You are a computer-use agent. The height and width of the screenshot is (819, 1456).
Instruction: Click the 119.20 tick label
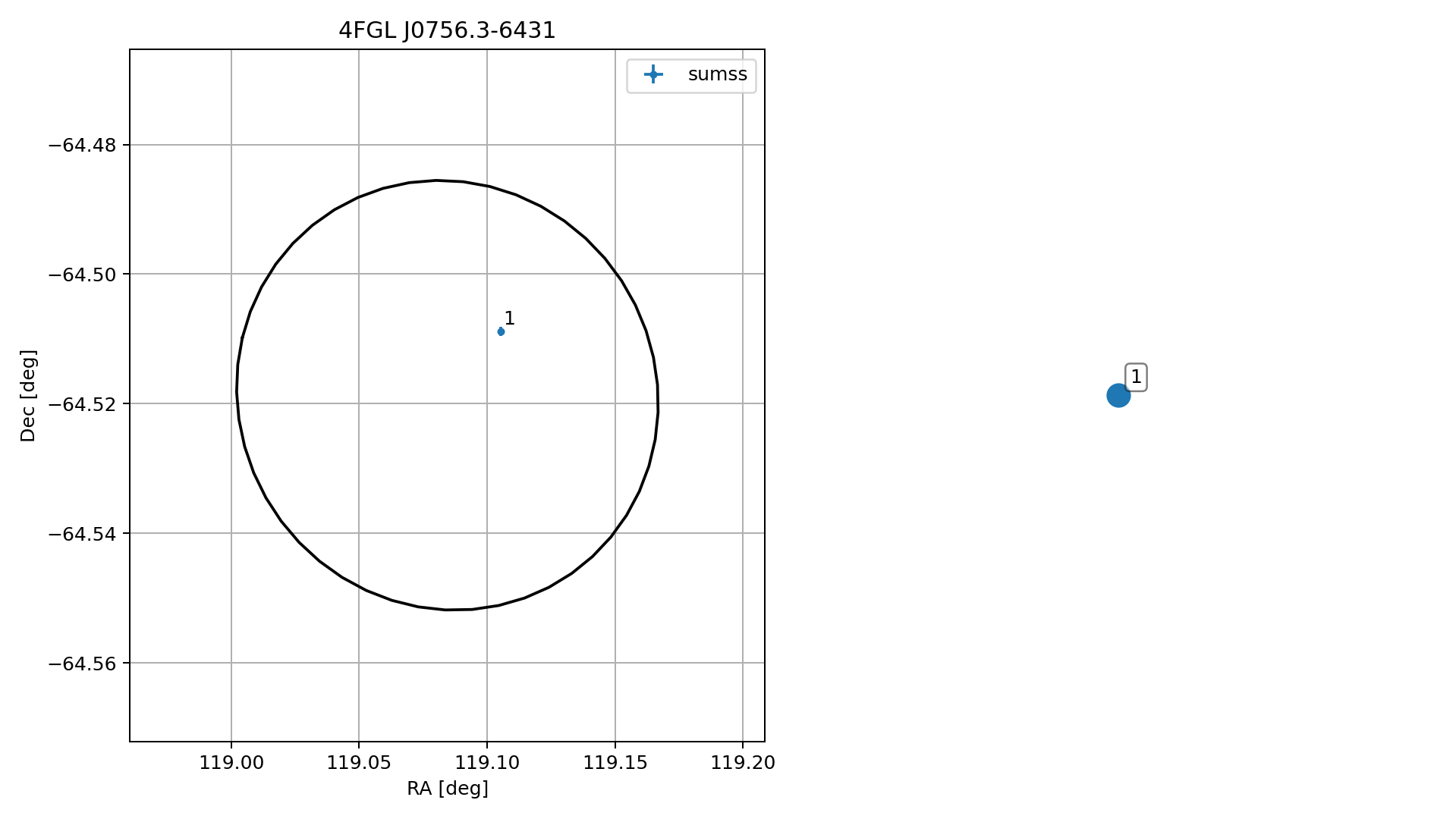click(x=743, y=763)
